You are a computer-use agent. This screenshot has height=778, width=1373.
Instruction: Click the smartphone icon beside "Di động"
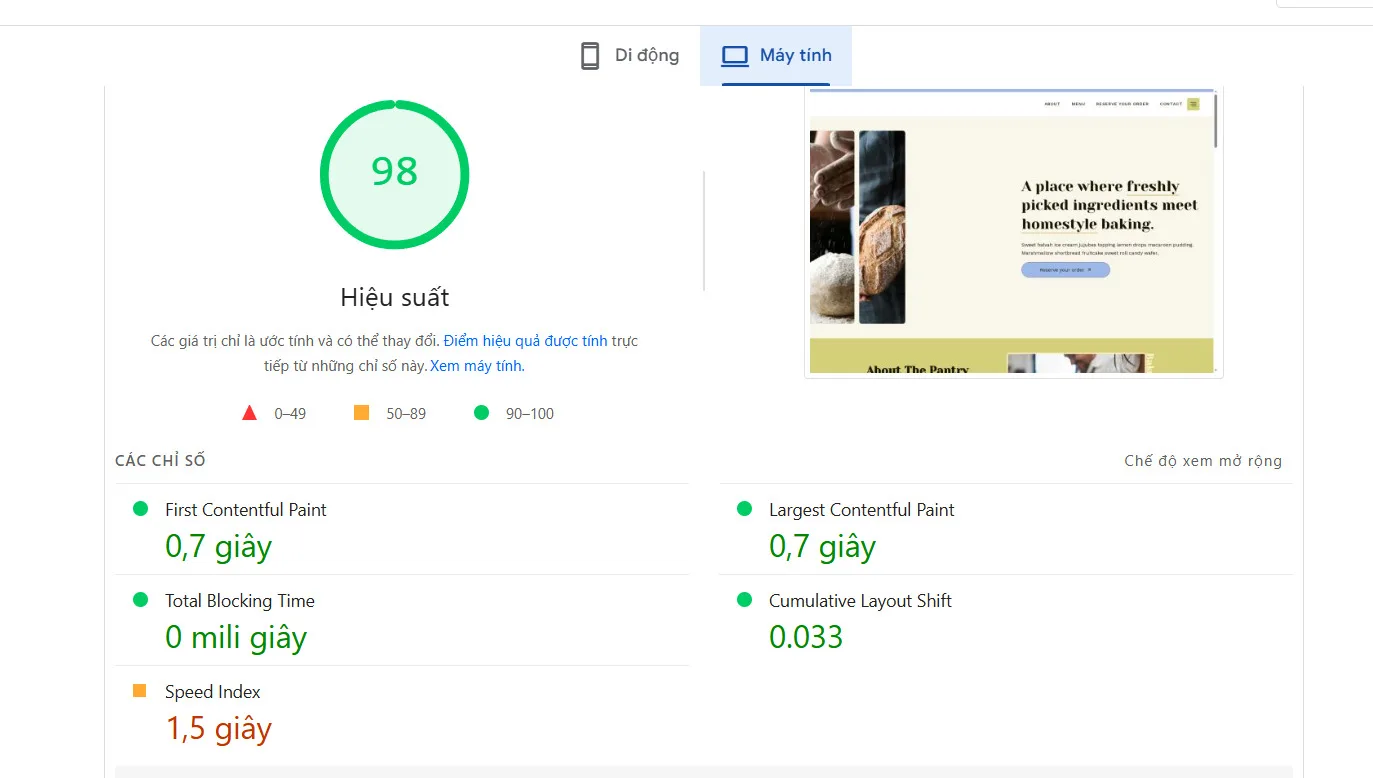(x=589, y=55)
